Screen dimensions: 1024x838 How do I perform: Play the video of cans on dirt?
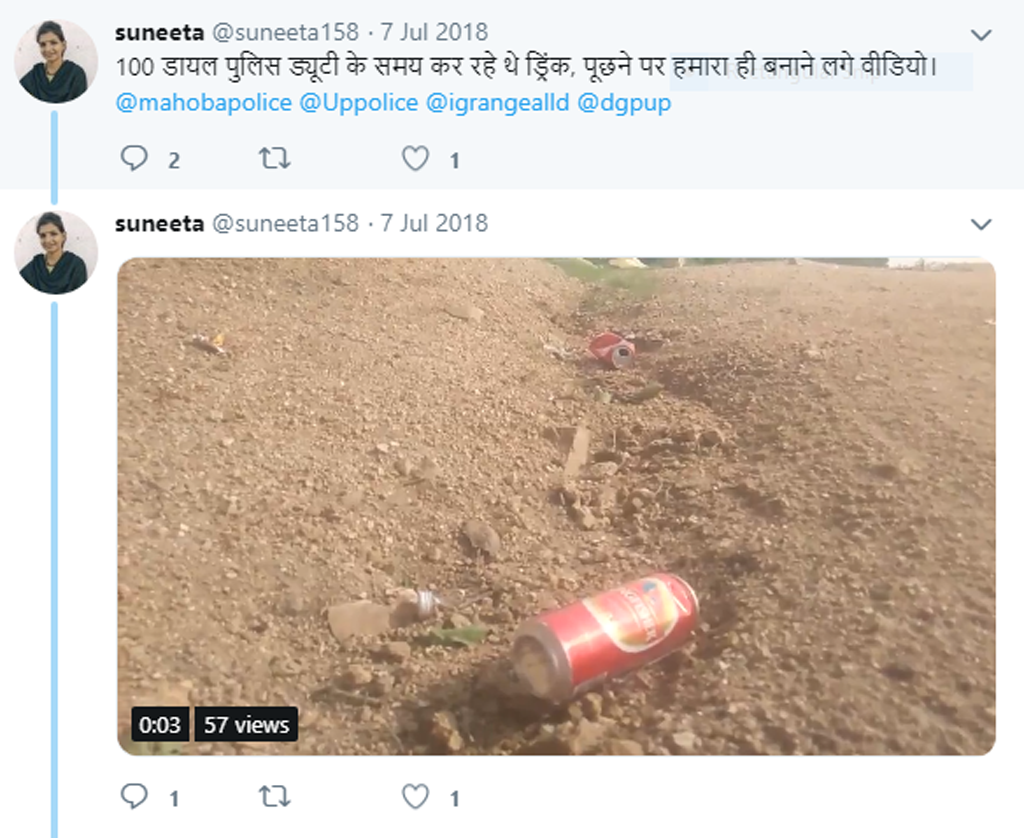click(x=556, y=506)
